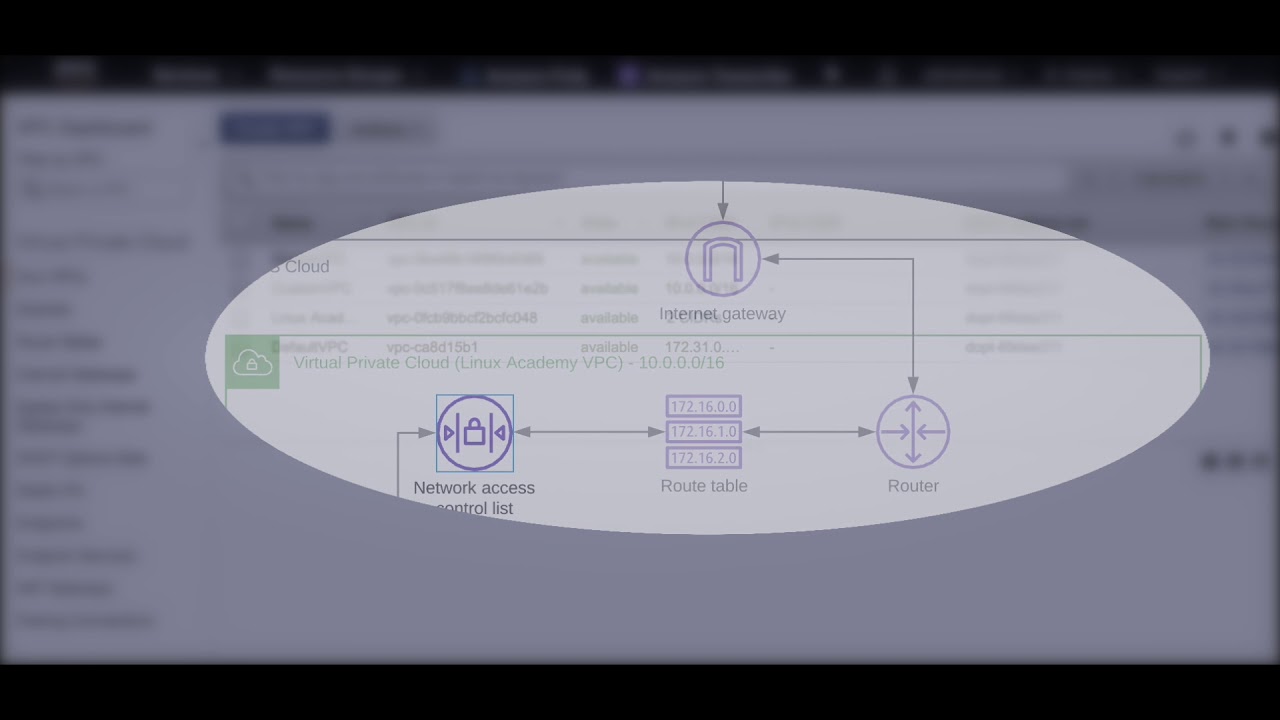1280x720 pixels.
Task: Click the 'Network access control list' label
Action: pyautogui.click(x=474, y=498)
